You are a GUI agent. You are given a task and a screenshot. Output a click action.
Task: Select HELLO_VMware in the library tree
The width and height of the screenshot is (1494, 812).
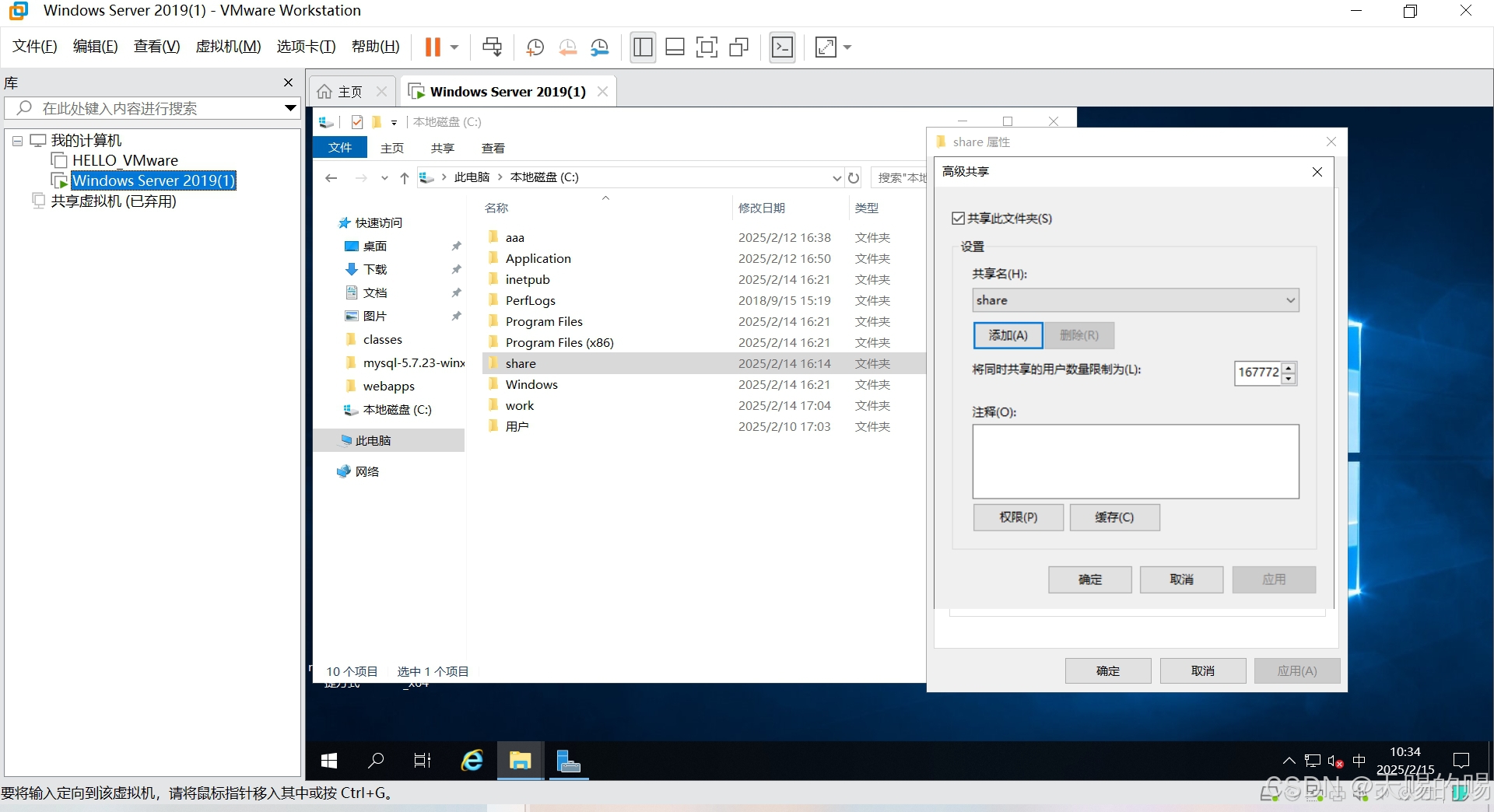[124, 160]
